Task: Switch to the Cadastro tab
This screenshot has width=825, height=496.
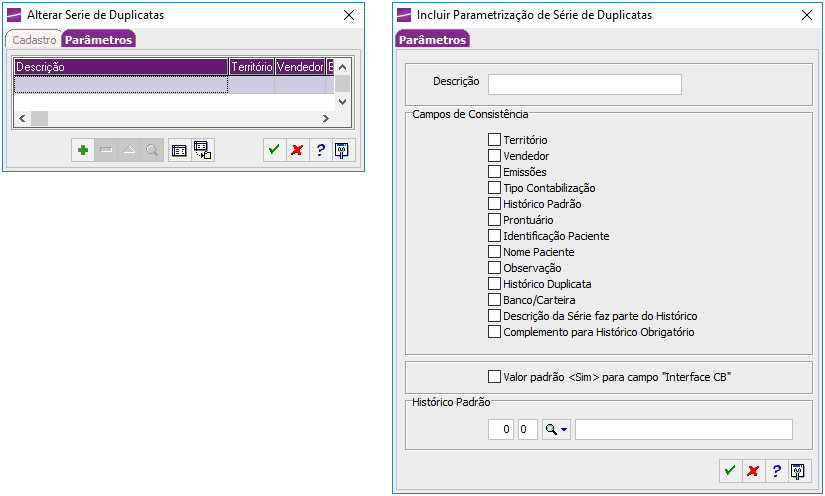Action: [x=34, y=40]
